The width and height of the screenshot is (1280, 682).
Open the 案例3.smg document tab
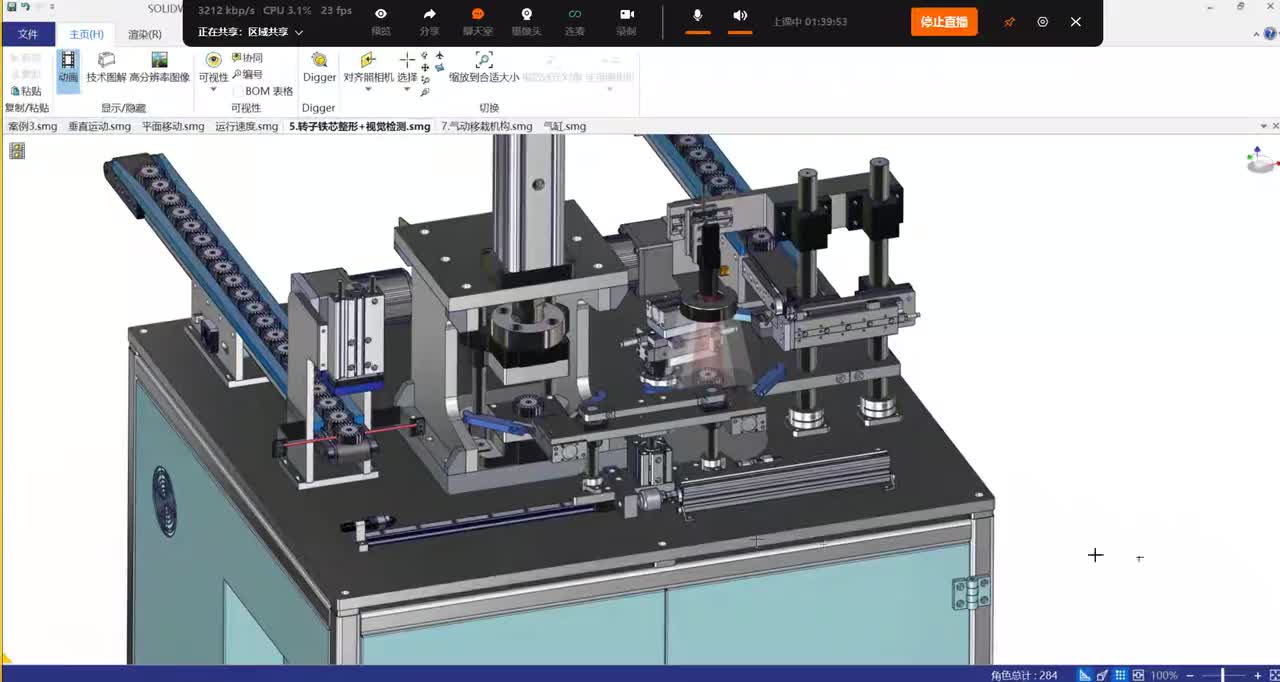tap(33, 127)
